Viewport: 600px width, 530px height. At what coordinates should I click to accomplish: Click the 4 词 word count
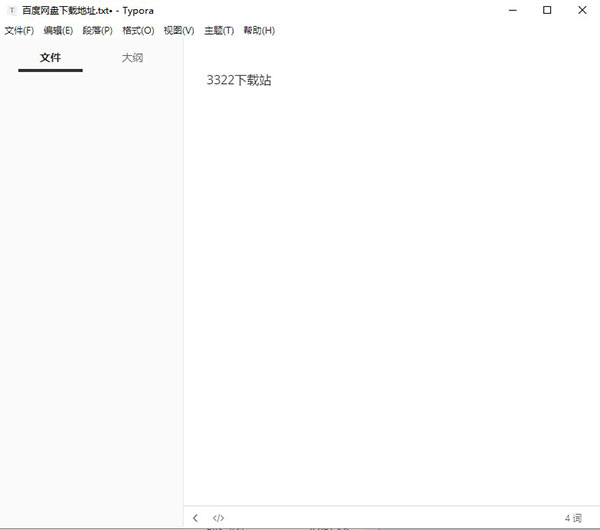(573, 518)
